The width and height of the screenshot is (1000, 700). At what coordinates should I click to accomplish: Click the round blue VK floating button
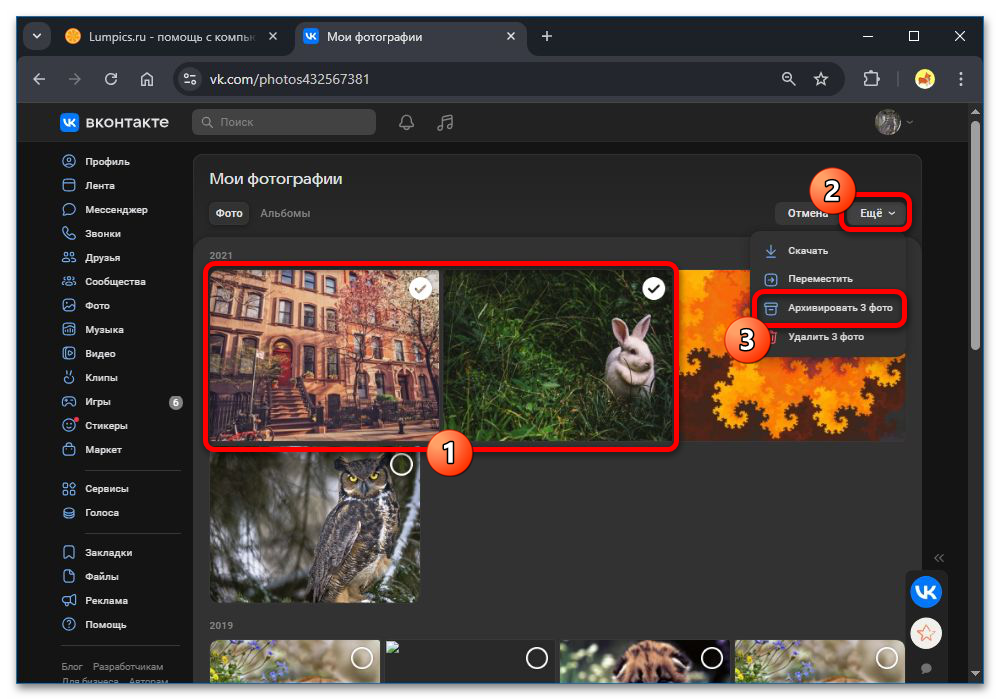pos(926,592)
